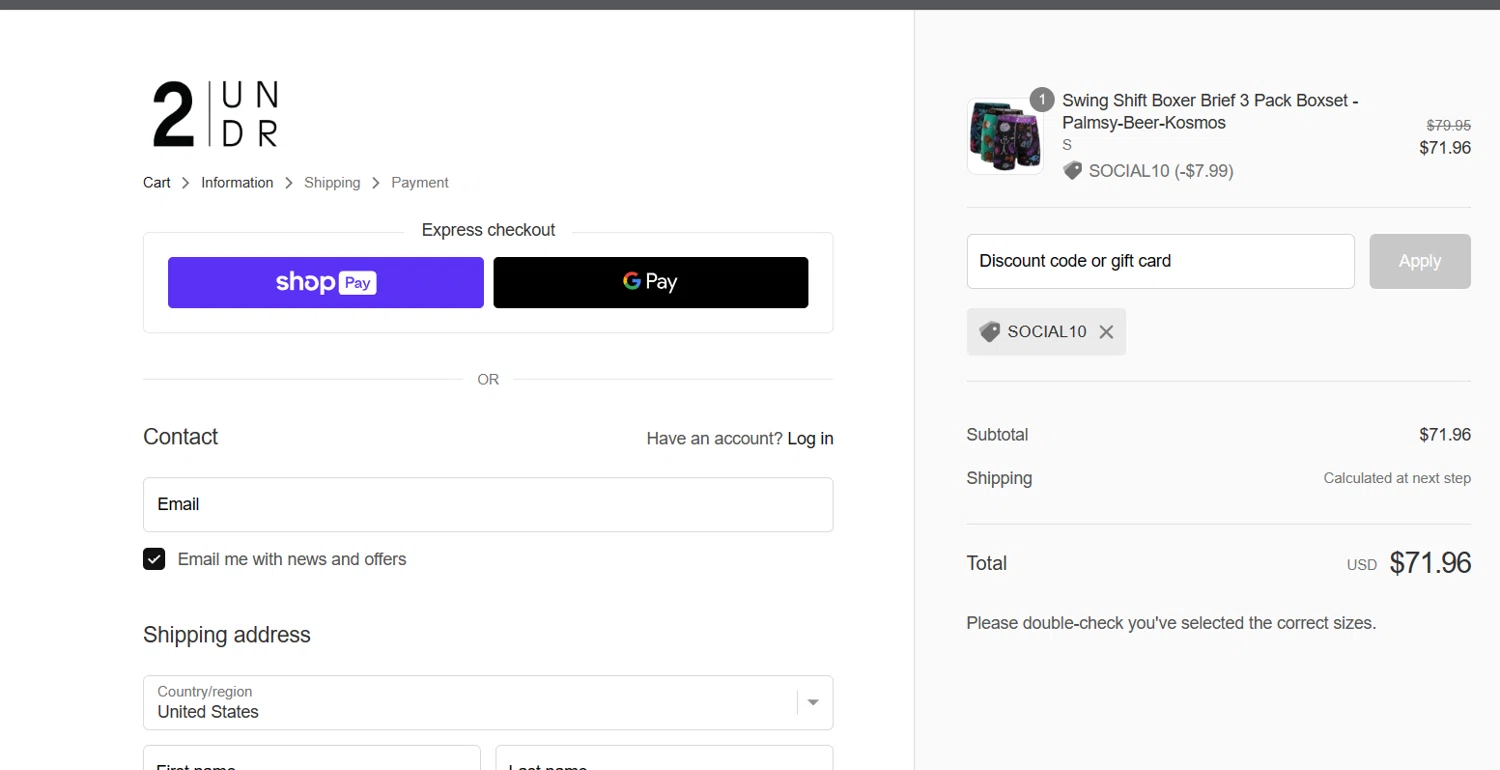Click the Apply discount button

1420,261
